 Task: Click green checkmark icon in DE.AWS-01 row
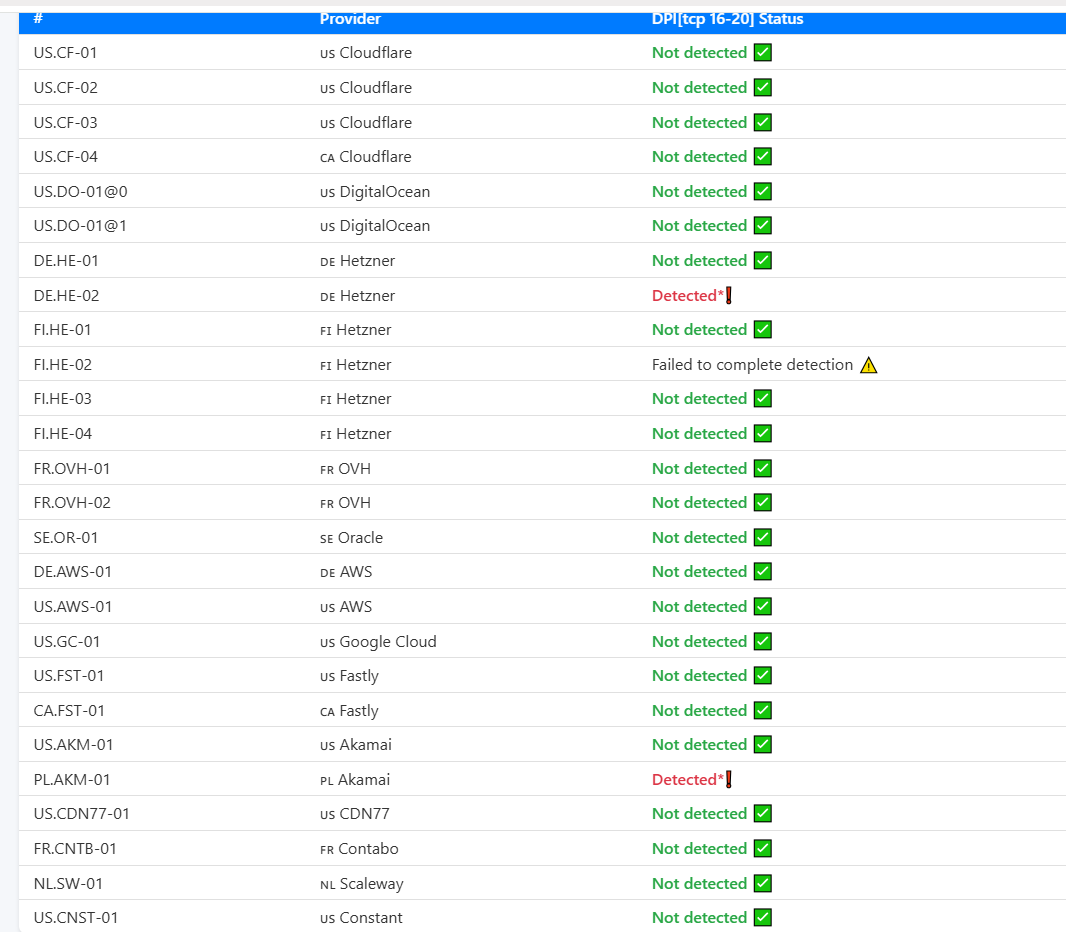coord(763,572)
